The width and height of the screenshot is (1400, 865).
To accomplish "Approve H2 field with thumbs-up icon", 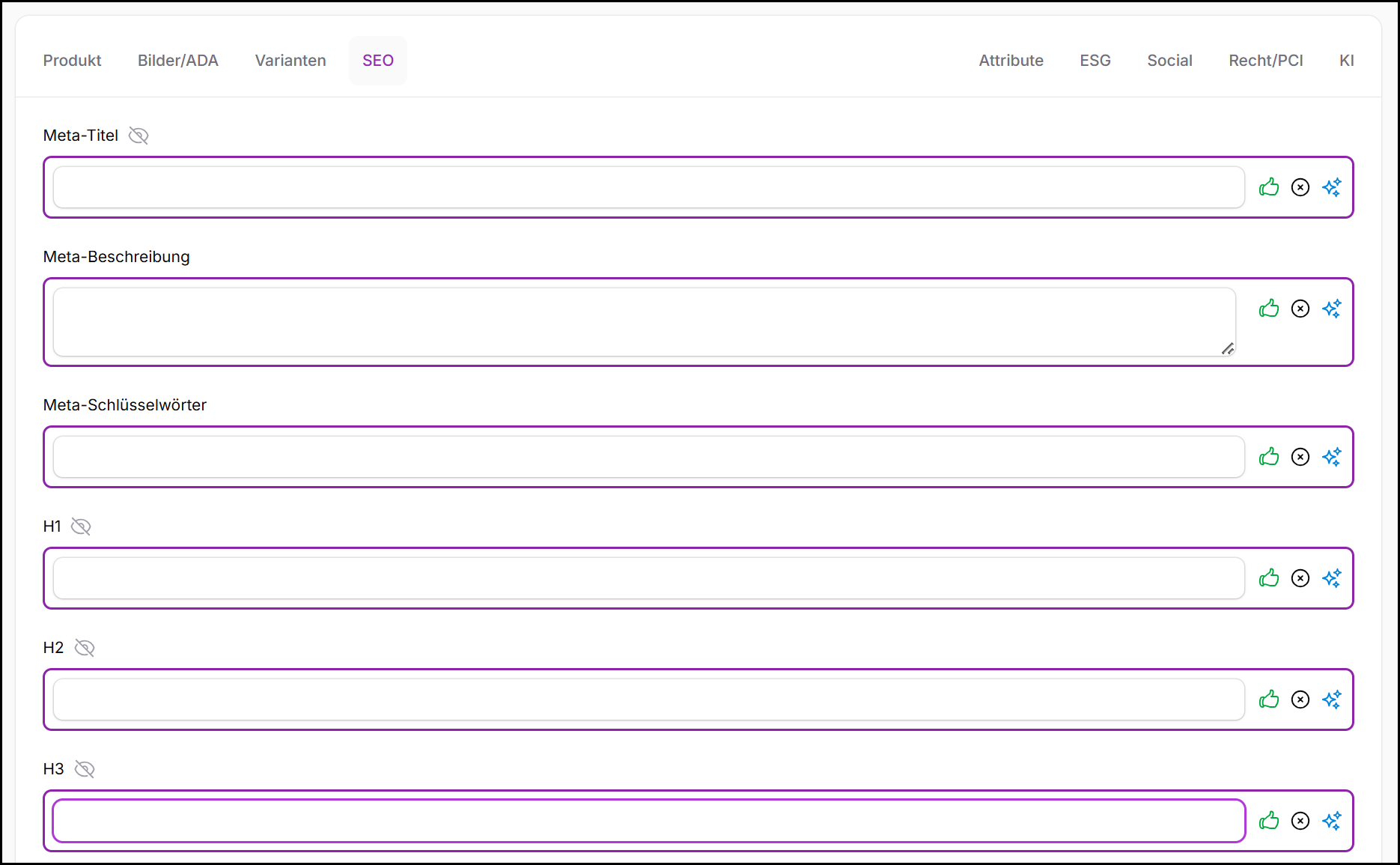I will 1269,699.
